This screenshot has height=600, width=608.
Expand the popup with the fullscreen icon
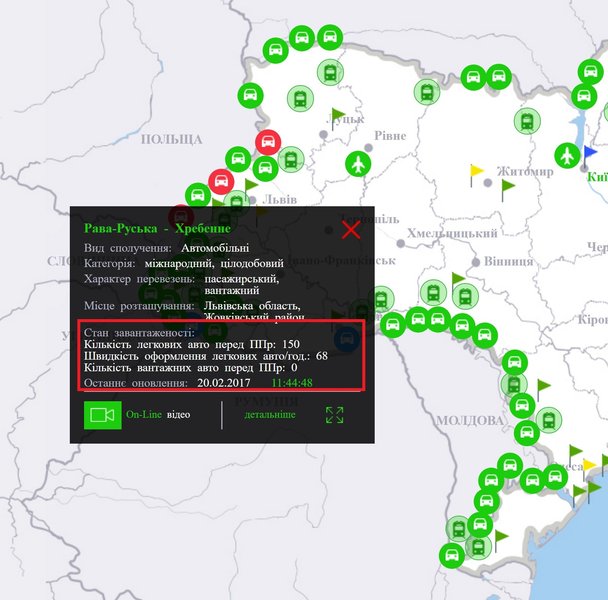click(335, 415)
